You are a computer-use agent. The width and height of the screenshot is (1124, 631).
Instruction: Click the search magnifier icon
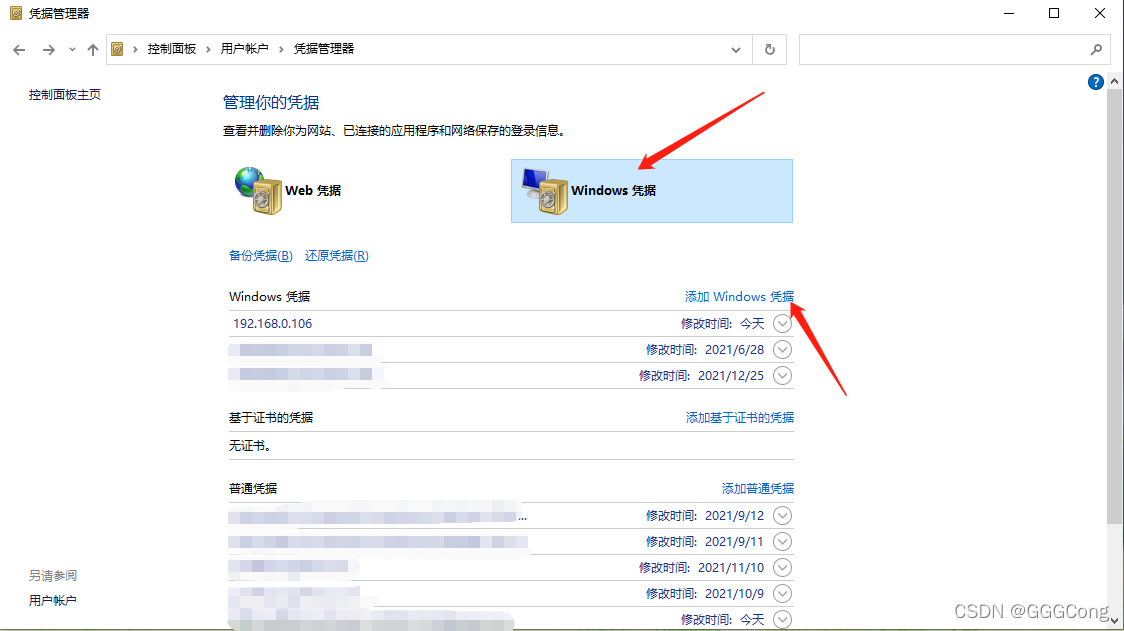tap(1096, 49)
